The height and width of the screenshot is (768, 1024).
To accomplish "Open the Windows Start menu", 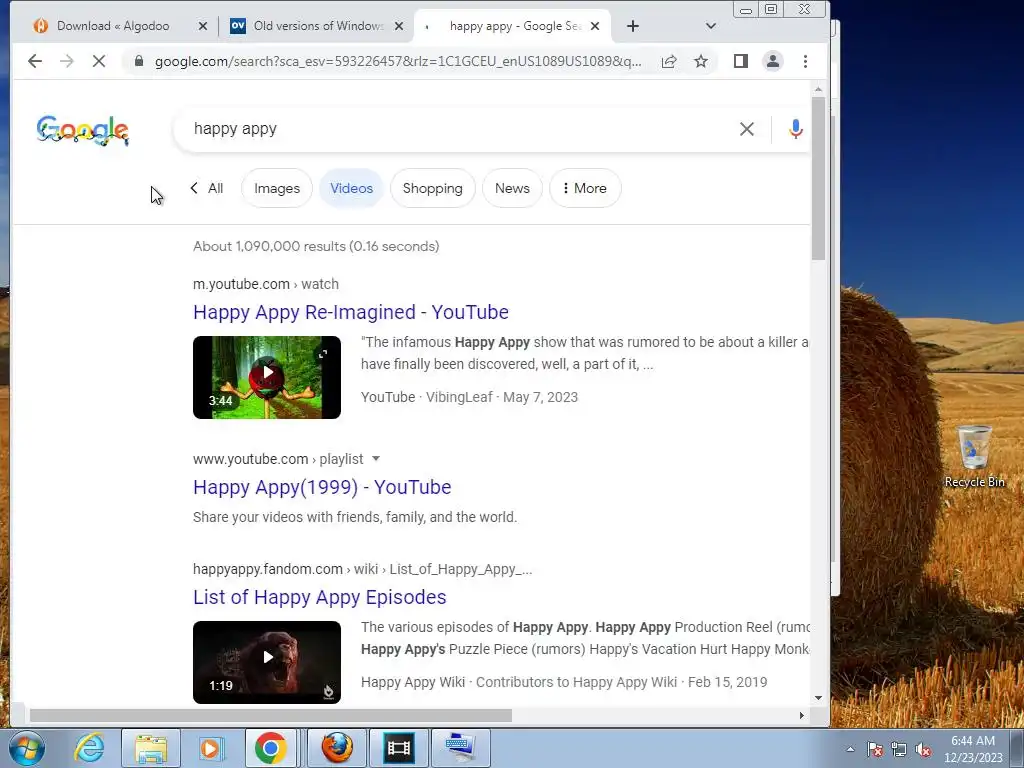I will (x=27, y=748).
